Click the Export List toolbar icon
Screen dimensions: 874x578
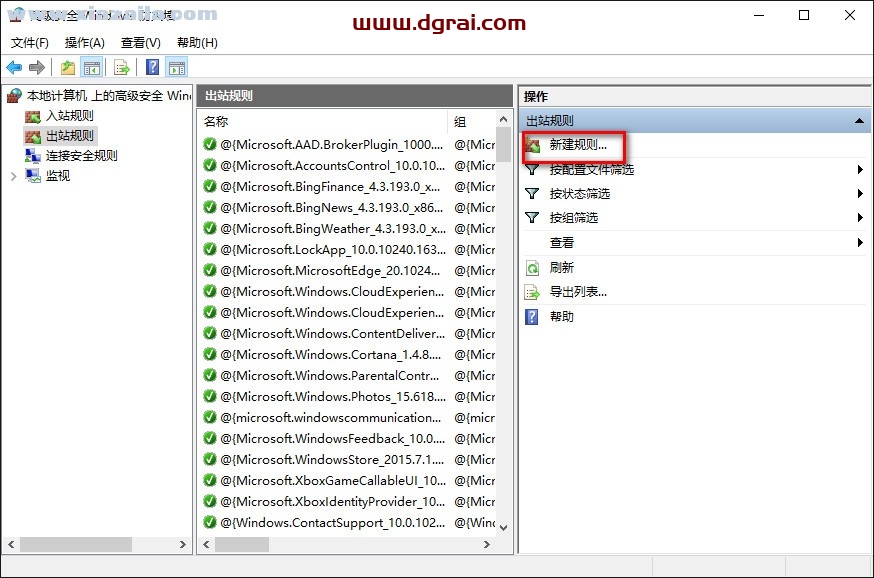(122, 67)
